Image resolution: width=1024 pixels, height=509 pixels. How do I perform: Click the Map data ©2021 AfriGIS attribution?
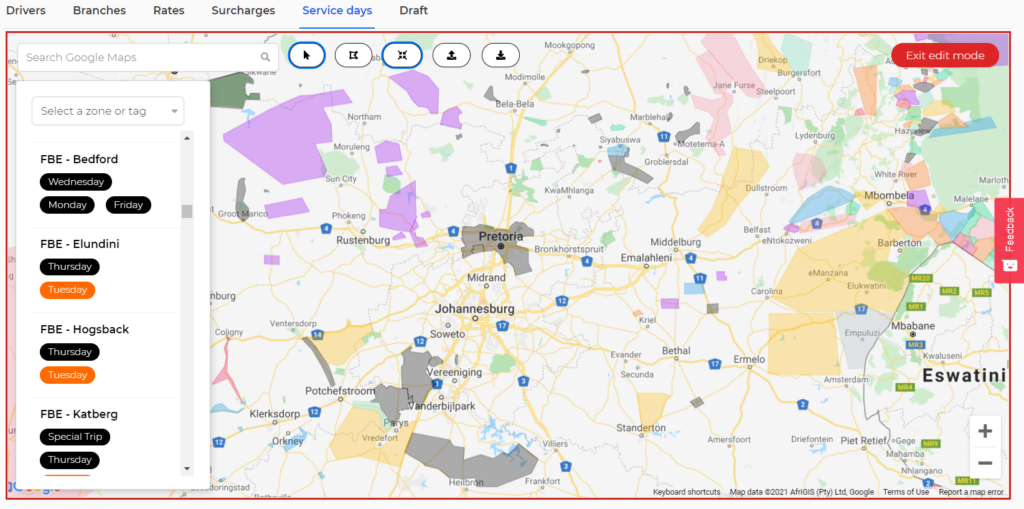point(802,492)
